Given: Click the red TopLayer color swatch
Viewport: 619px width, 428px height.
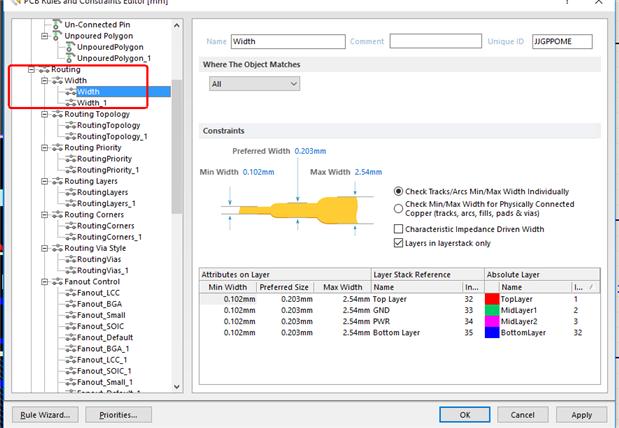Looking at the screenshot, I should point(491,299).
